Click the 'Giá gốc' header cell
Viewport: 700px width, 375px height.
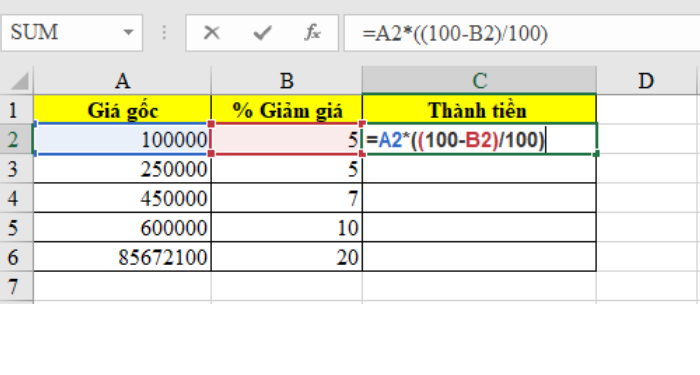(122, 110)
